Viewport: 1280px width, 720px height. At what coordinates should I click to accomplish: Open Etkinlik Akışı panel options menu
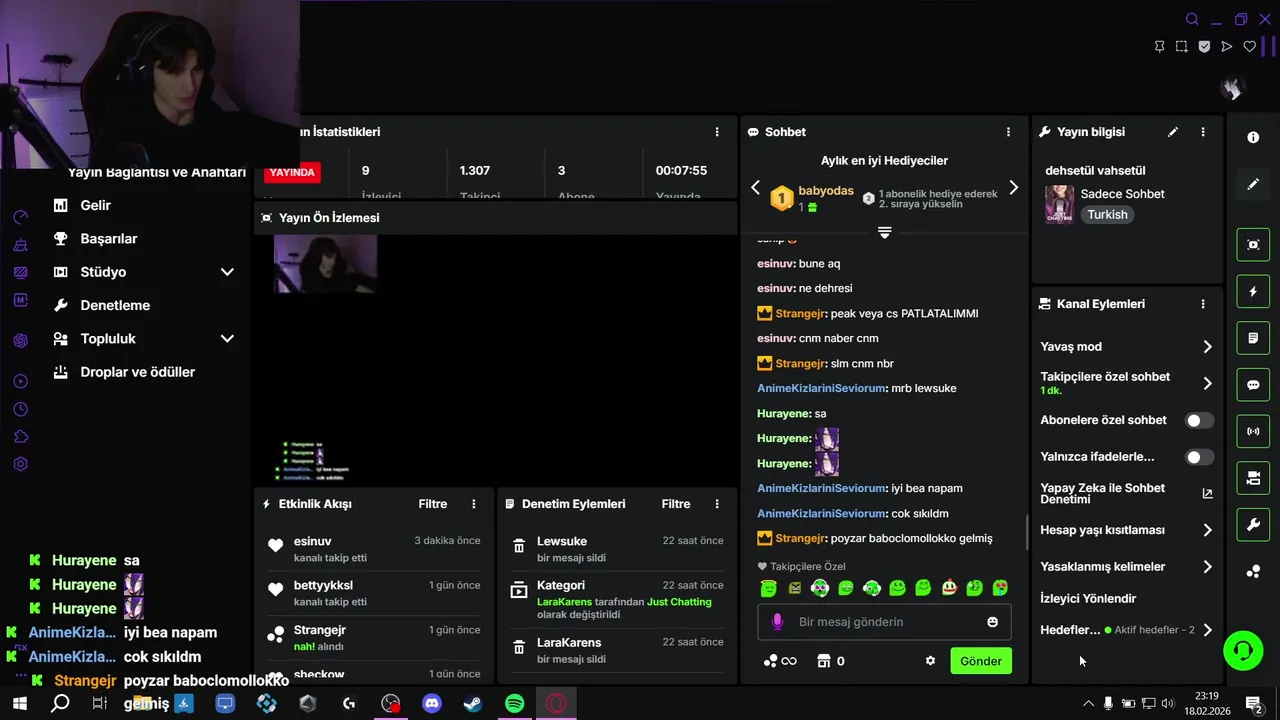pyautogui.click(x=474, y=504)
